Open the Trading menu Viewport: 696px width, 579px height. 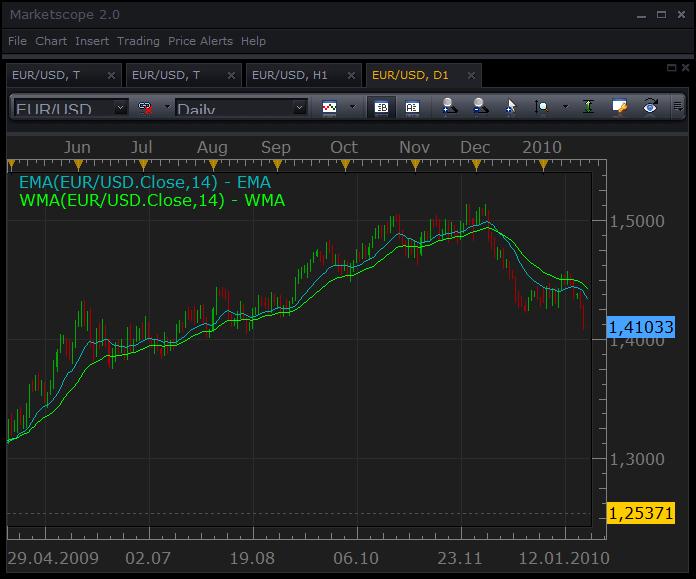point(138,41)
